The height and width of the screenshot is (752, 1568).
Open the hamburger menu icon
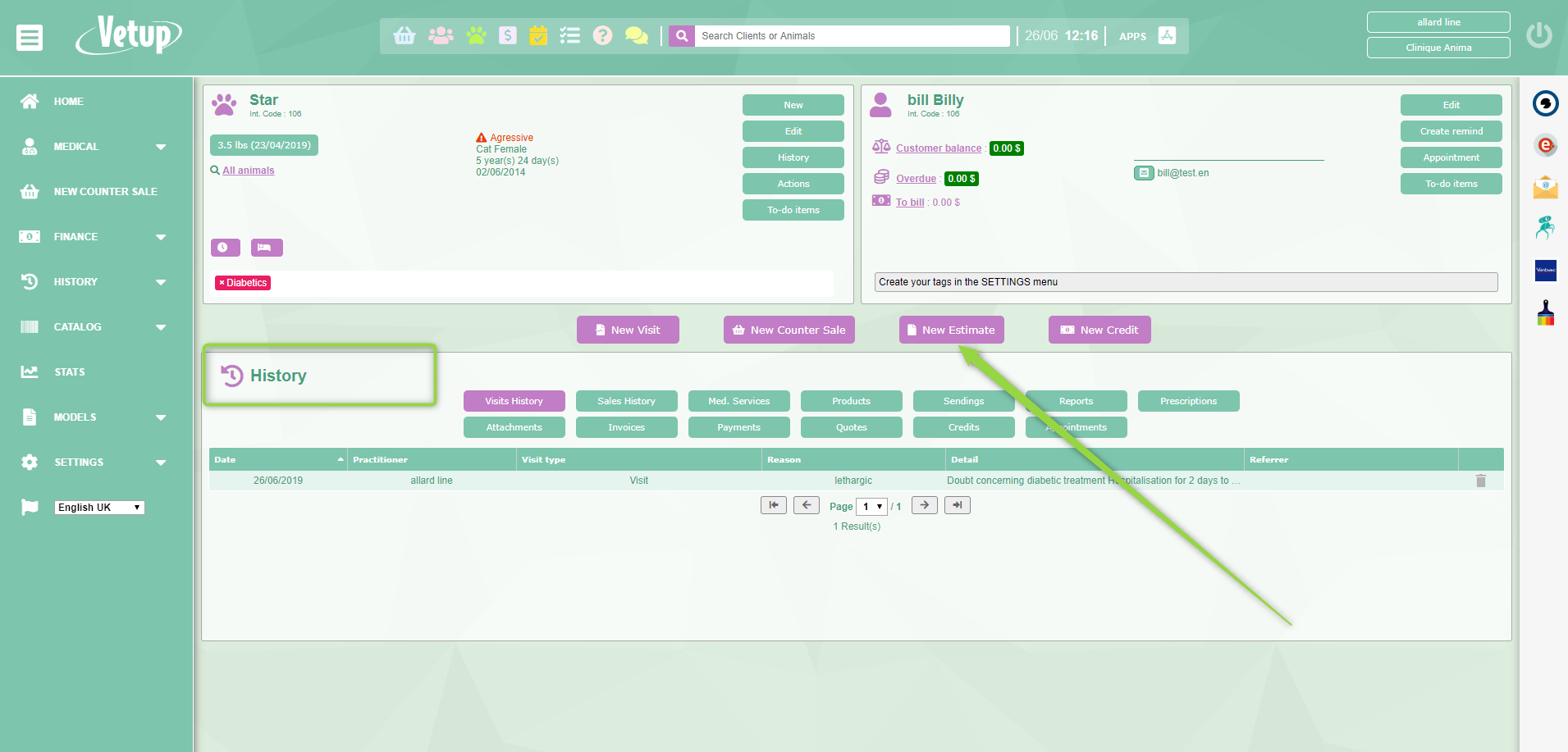(x=30, y=38)
